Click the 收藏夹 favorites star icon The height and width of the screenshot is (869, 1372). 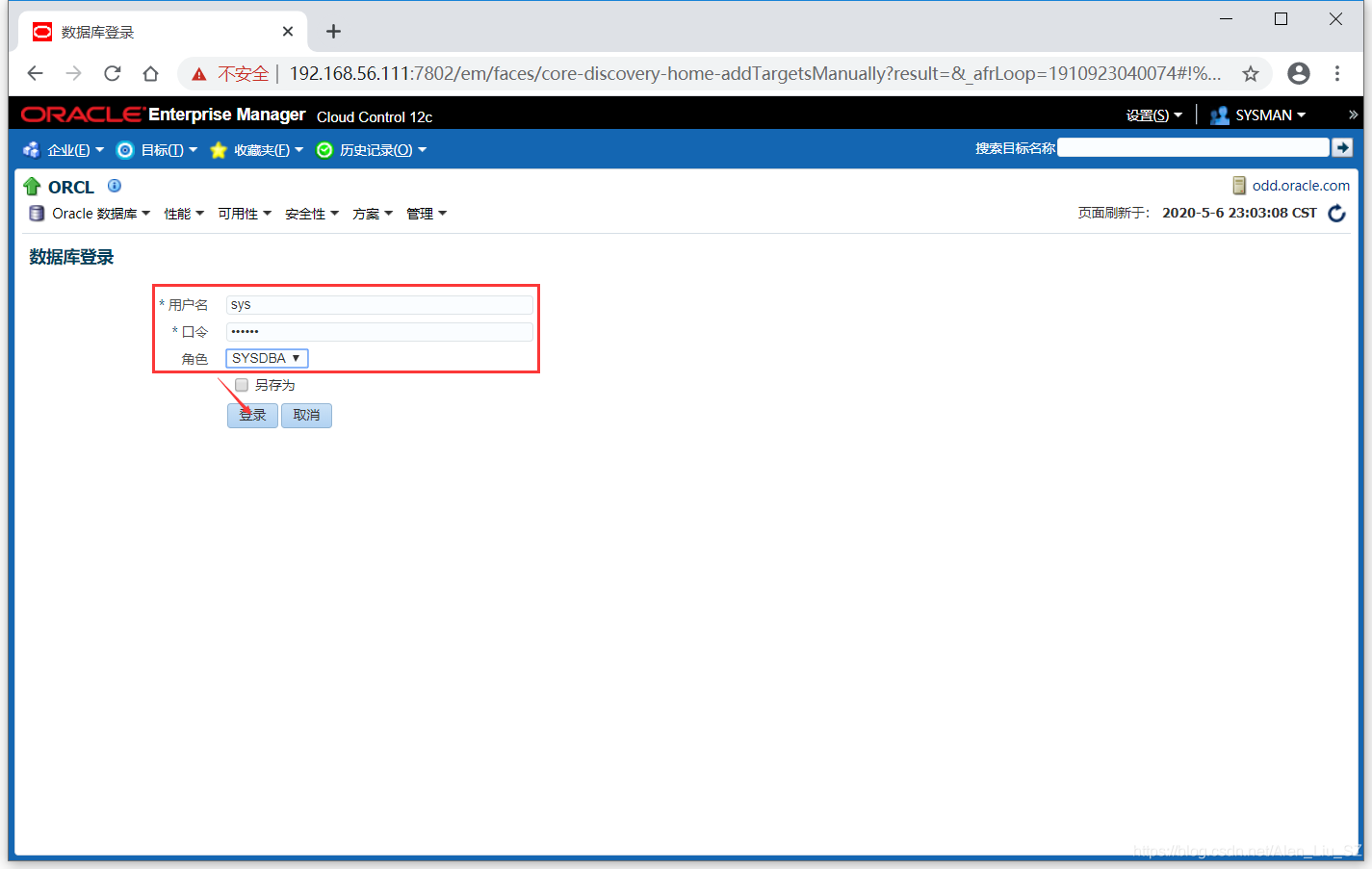[219, 150]
